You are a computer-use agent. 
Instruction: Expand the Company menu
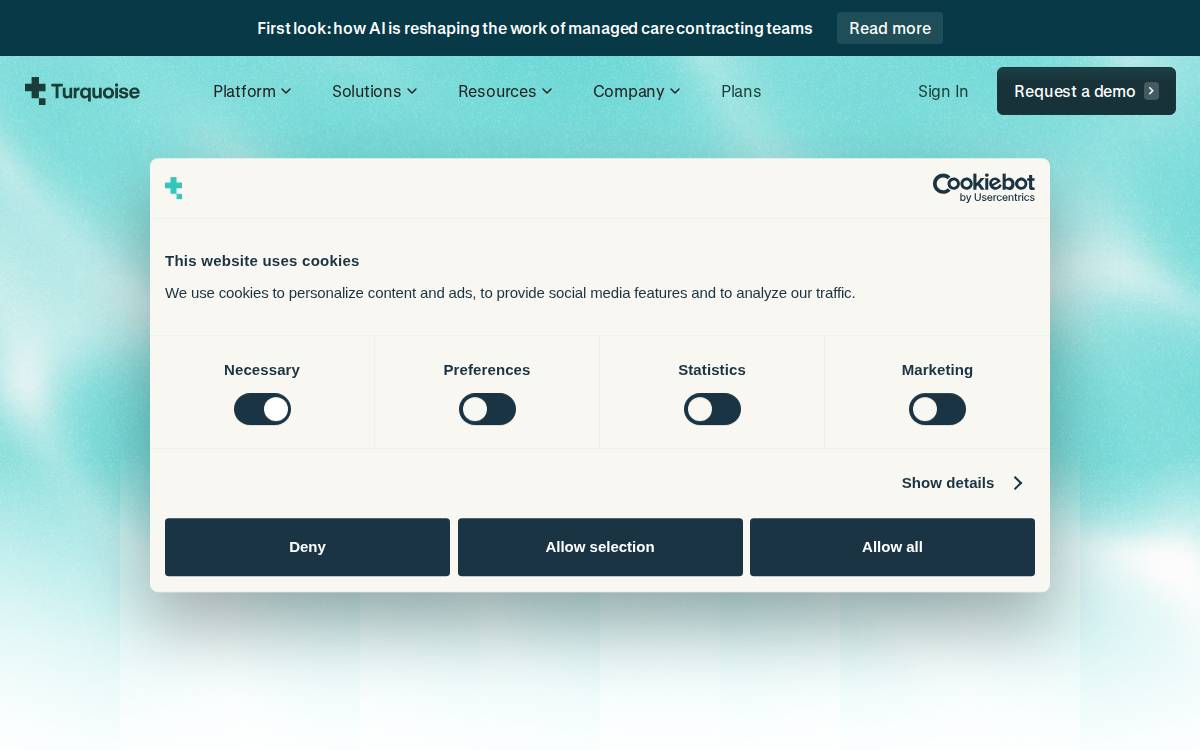click(x=637, y=91)
